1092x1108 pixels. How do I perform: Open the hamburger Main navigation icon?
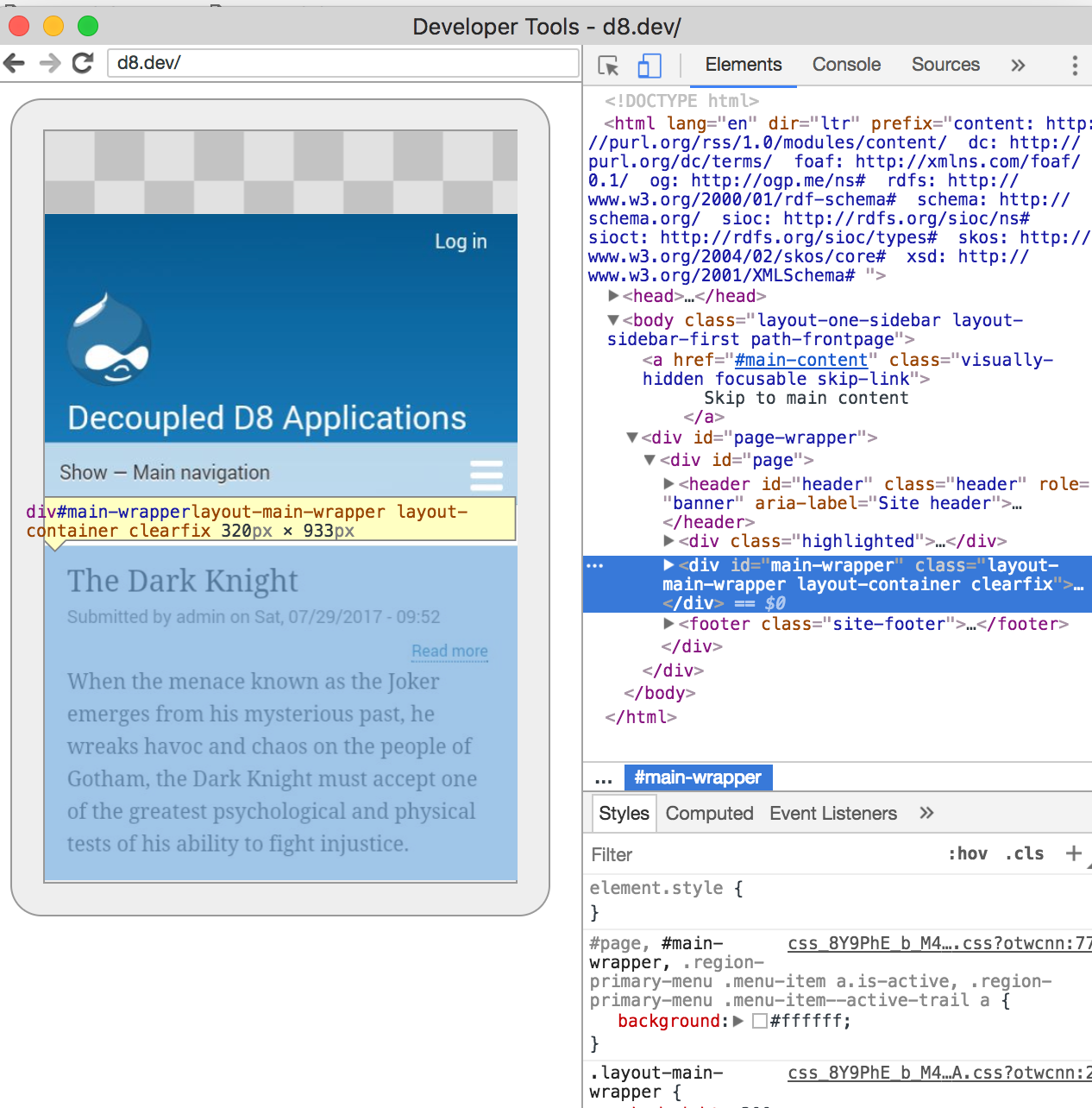tap(486, 475)
